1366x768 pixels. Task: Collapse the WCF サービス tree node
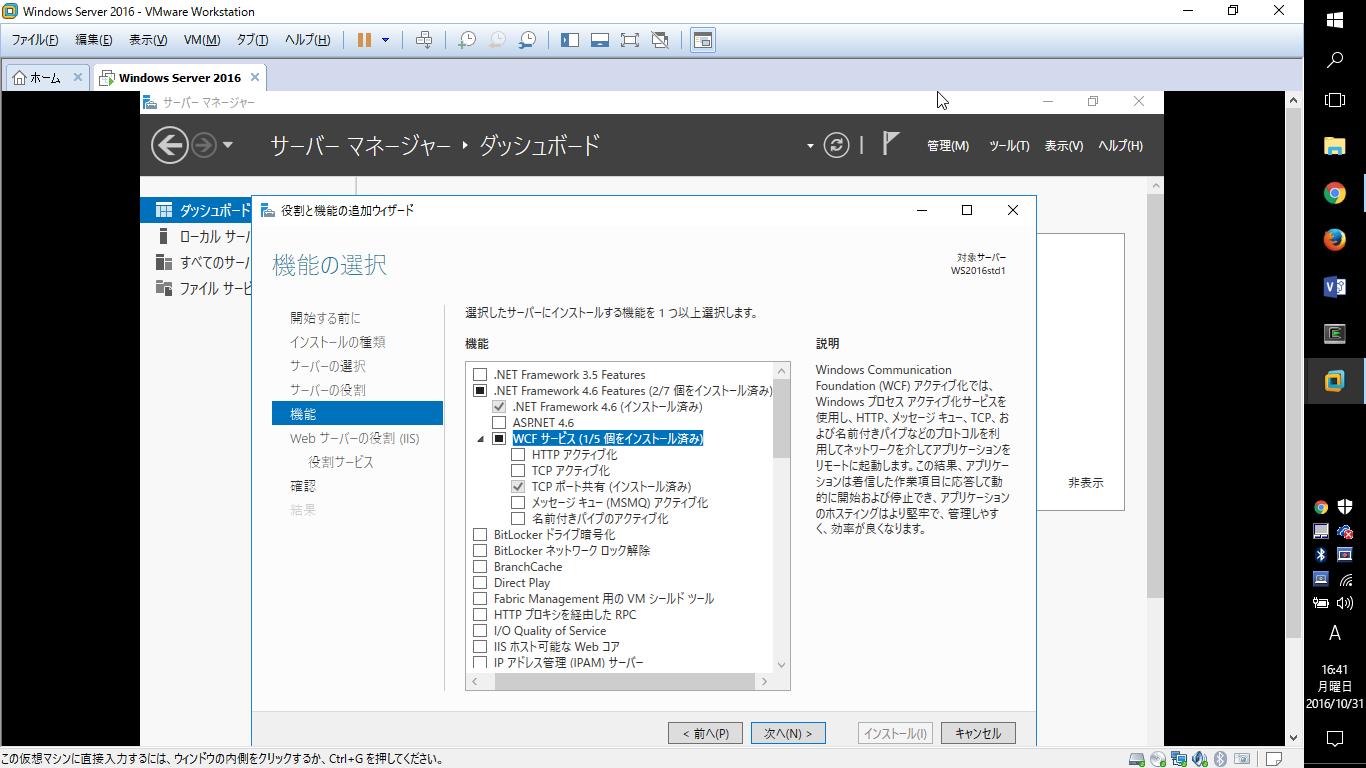(480, 439)
